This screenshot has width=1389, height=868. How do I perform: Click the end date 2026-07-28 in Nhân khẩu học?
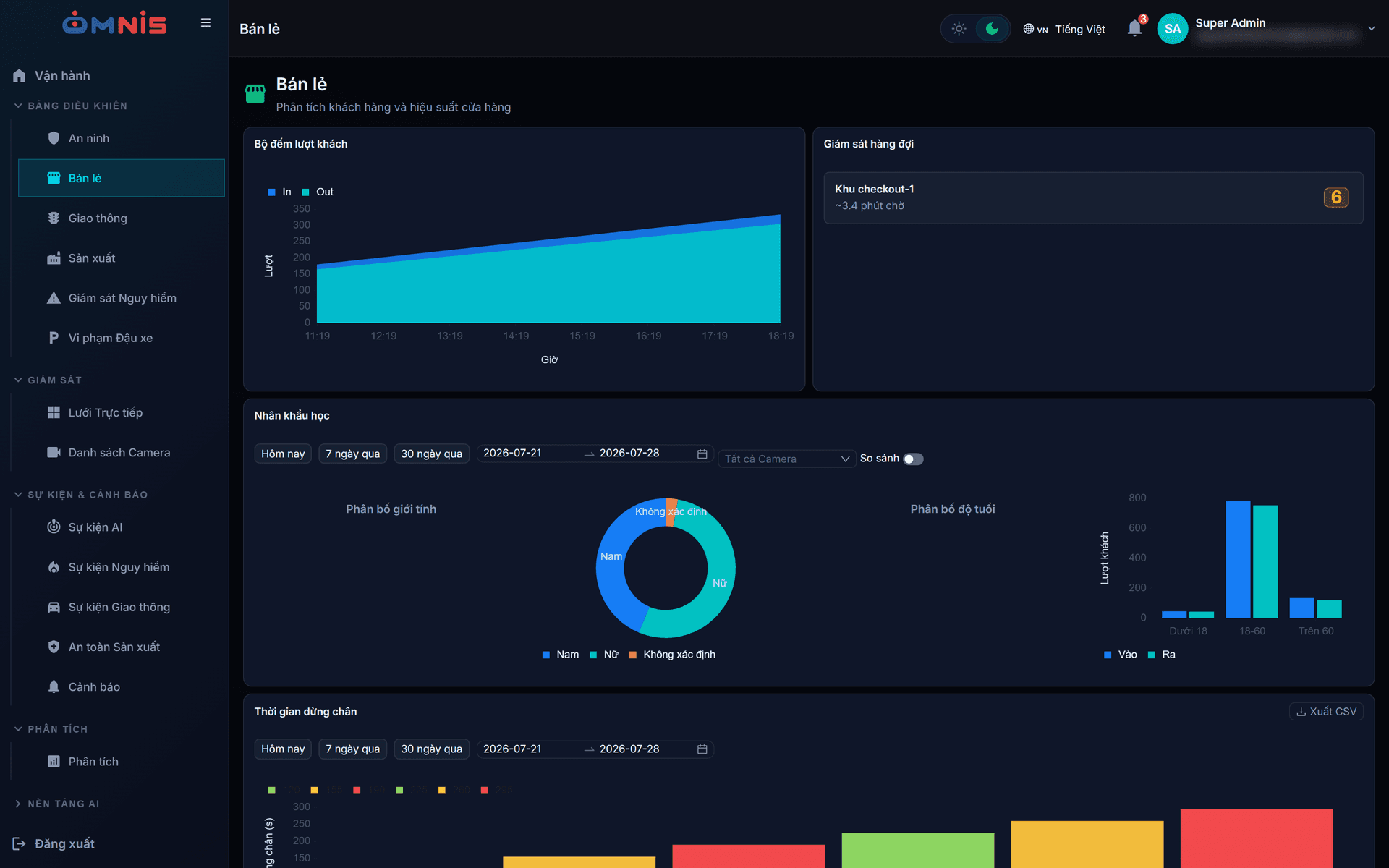(629, 453)
